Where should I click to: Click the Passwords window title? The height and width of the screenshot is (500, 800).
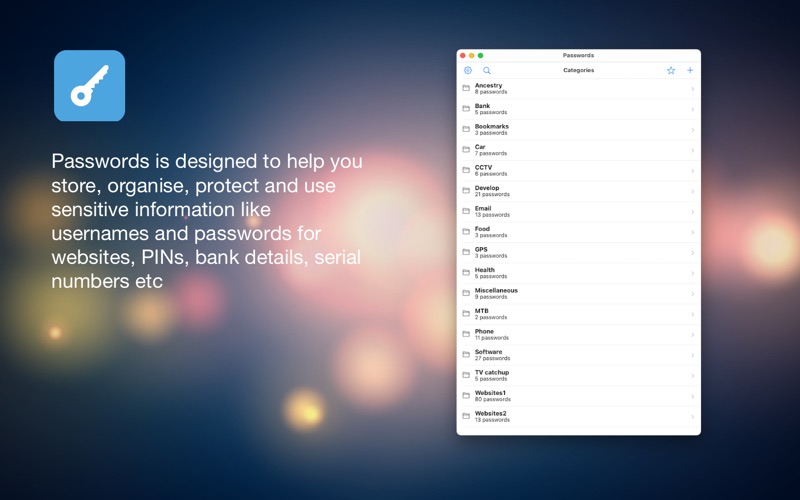[x=578, y=55]
